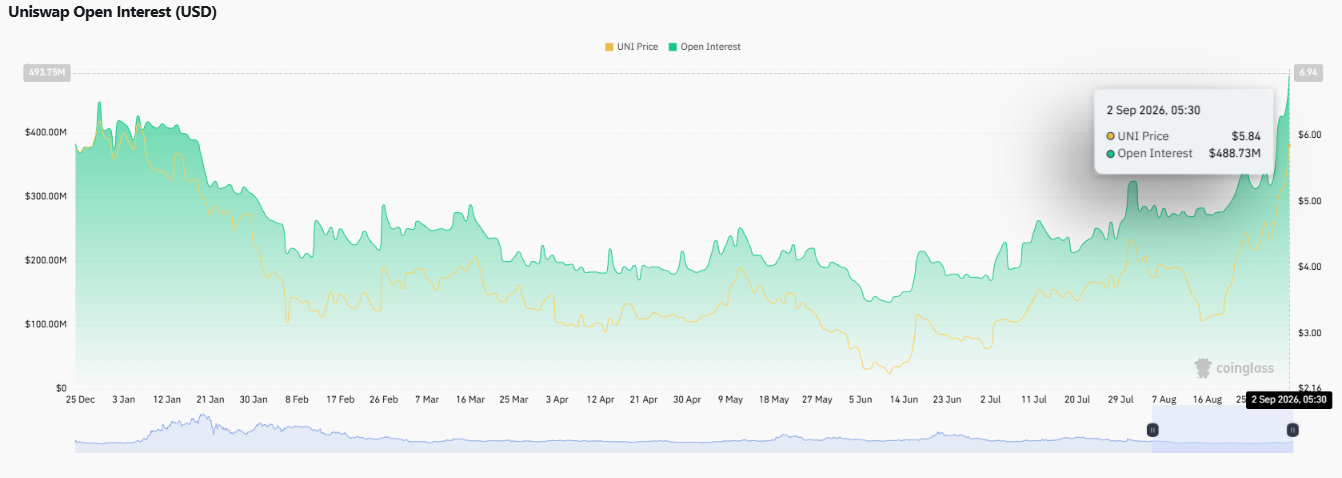Click the '16 Mar' date label
This screenshot has height=478, width=1342.
click(470, 399)
